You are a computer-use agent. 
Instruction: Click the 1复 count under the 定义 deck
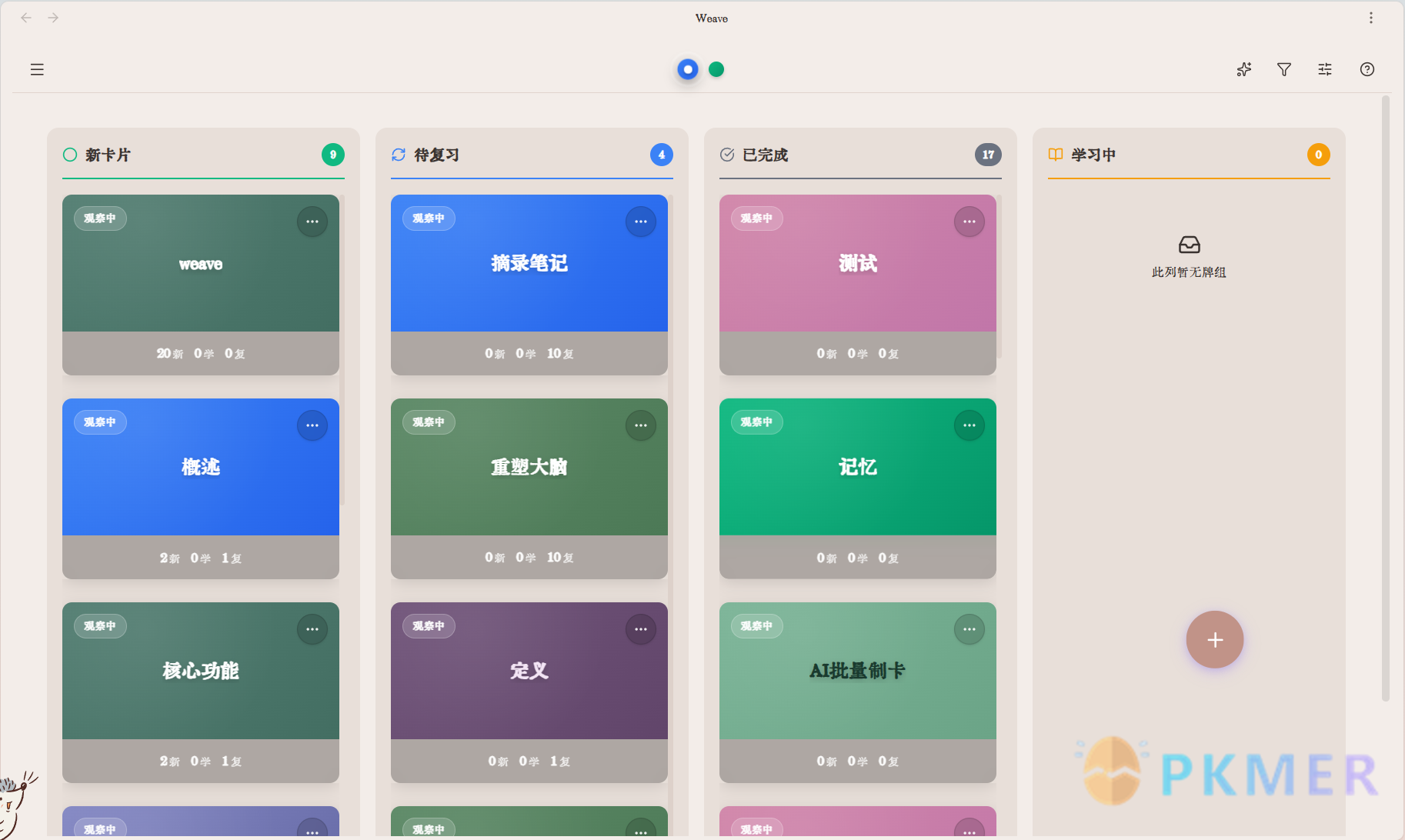coord(560,762)
